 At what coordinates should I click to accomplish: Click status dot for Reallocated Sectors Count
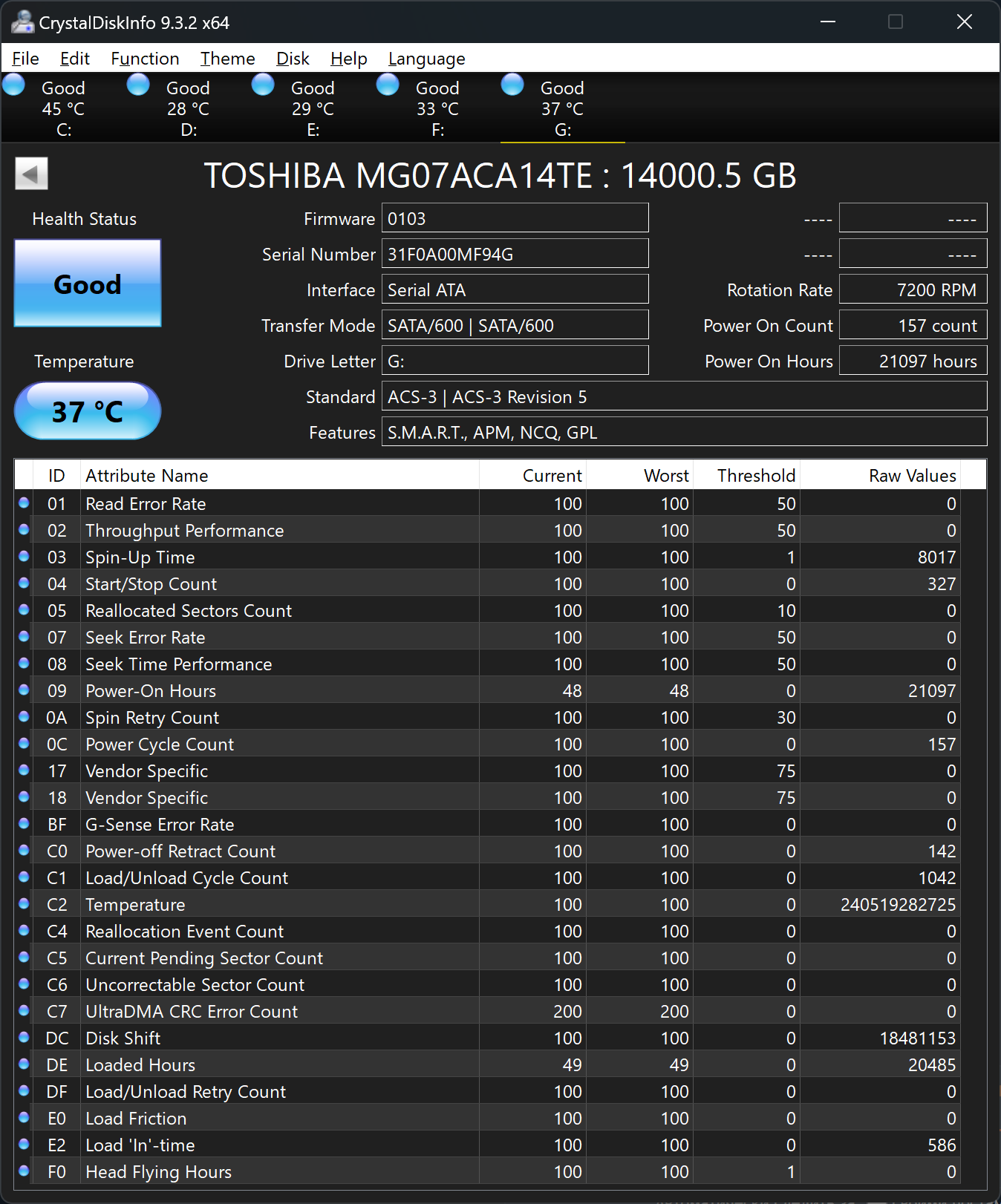[24, 610]
